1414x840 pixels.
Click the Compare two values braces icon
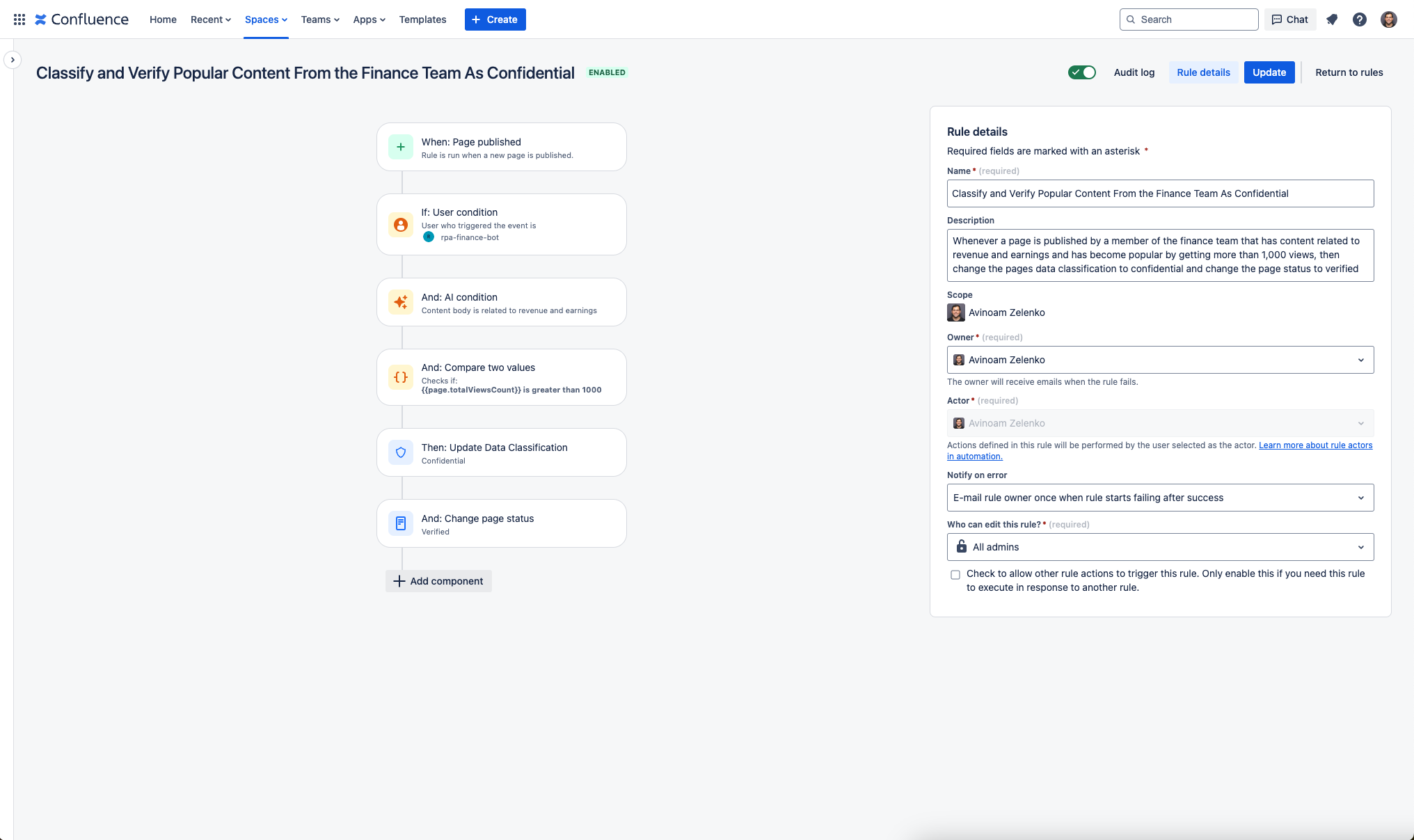(x=400, y=377)
